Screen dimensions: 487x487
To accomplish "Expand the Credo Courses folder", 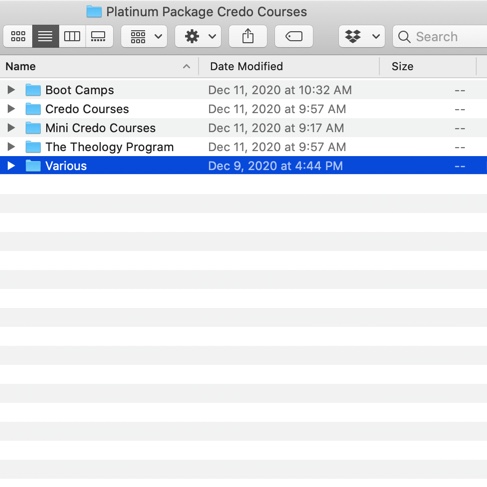I will 11,109.
